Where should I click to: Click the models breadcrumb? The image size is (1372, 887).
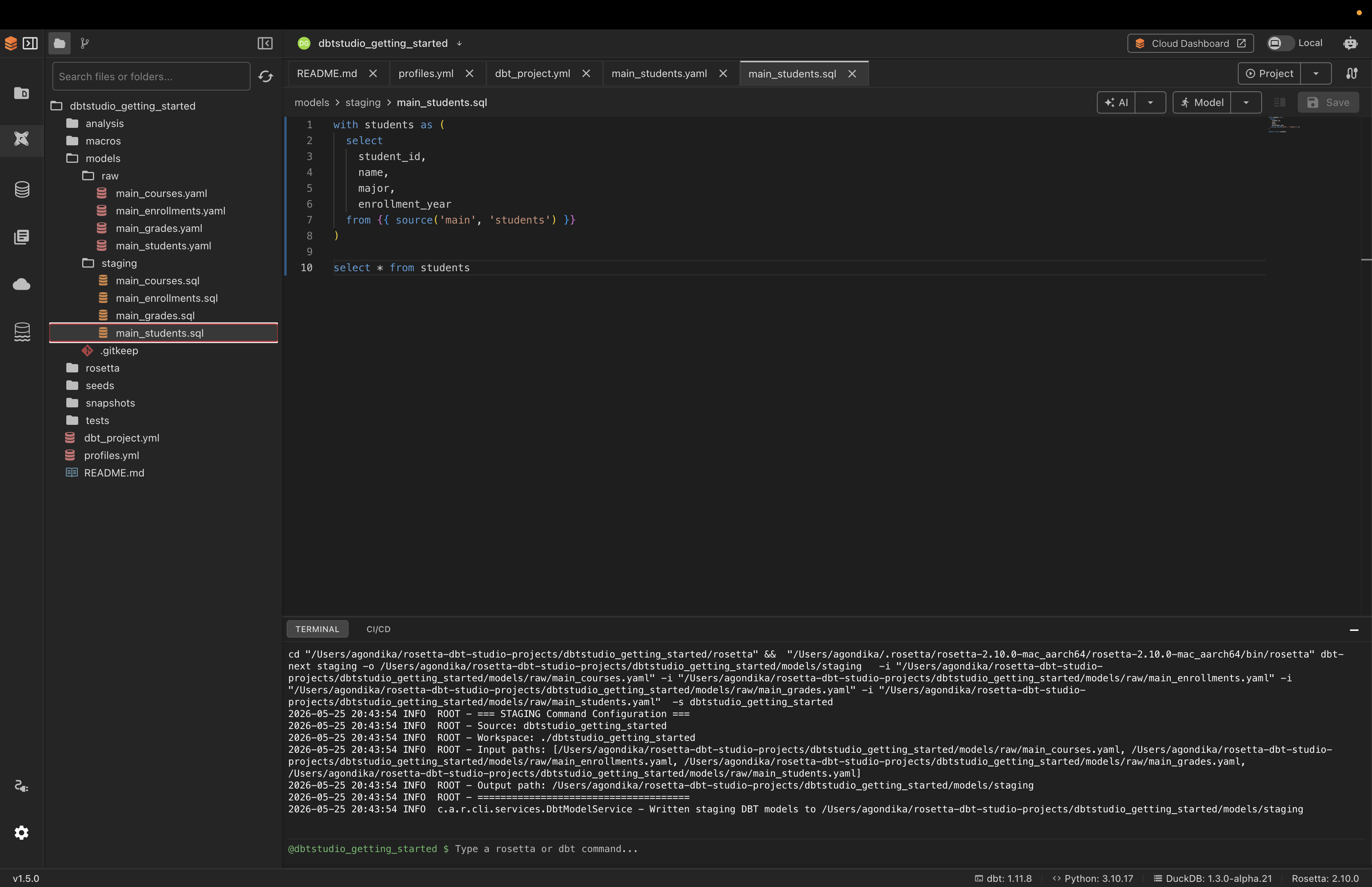pos(312,102)
